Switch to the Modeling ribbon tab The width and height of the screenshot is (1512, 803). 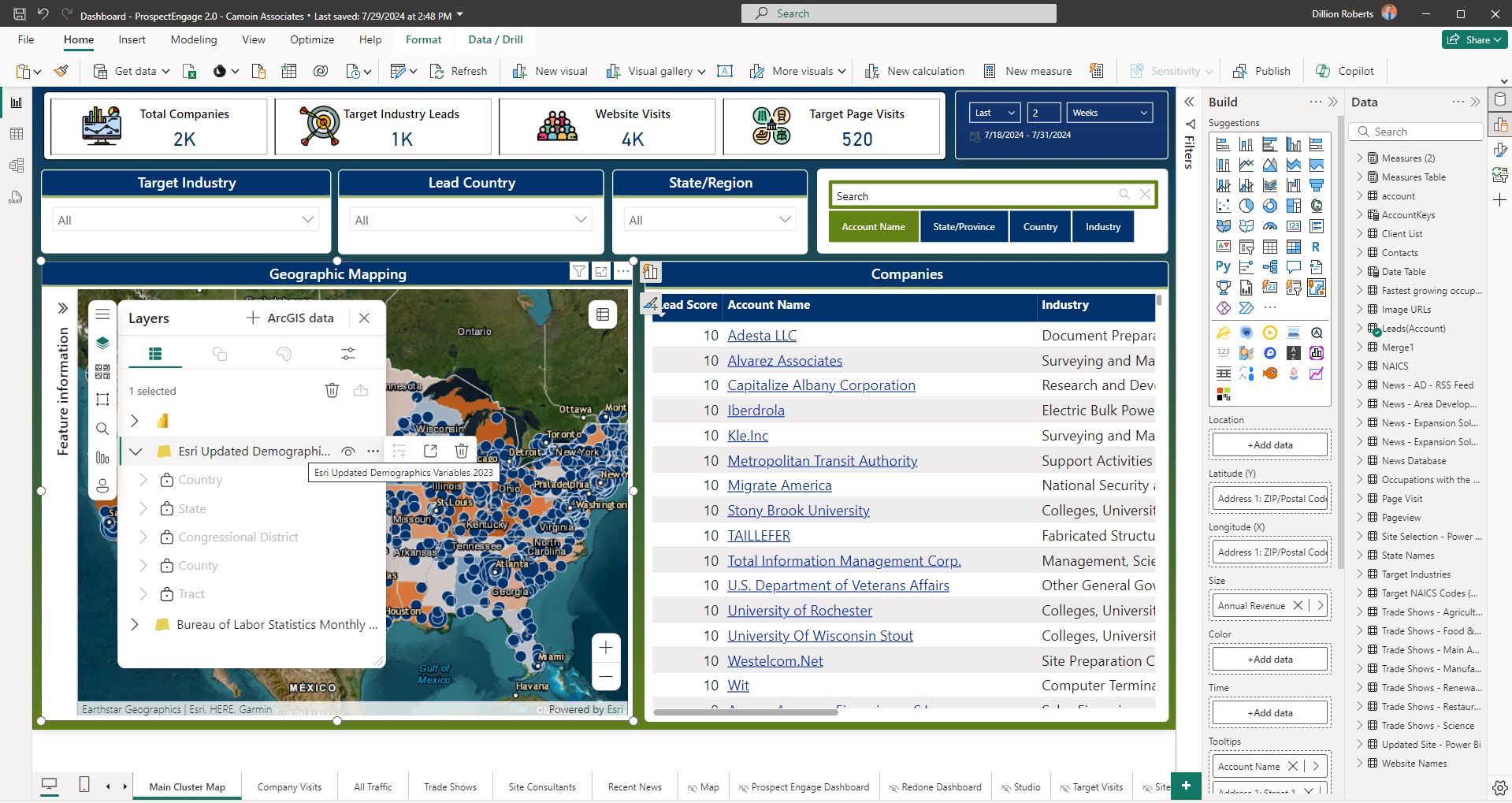(x=193, y=39)
